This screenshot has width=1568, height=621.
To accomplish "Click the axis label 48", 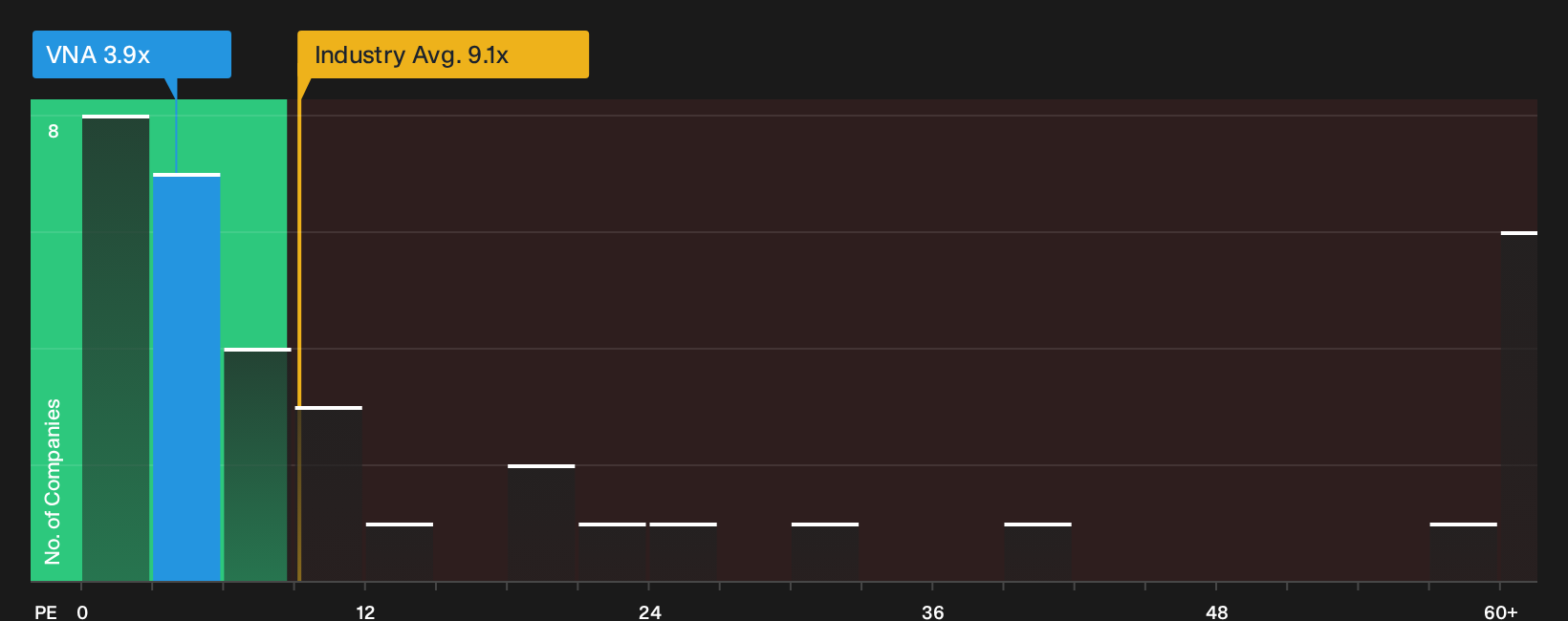I will (x=1216, y=611).
